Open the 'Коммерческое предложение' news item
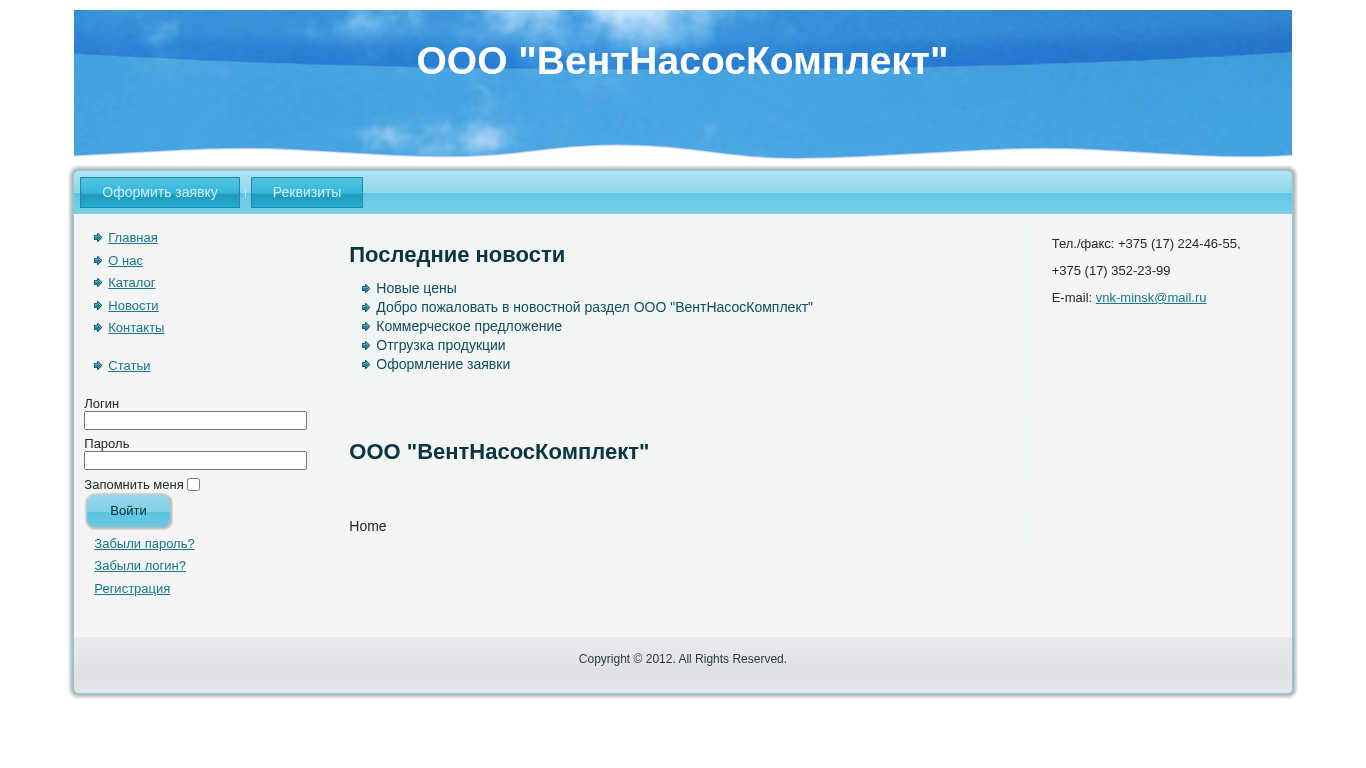1366x768 pixels. [x=468, y=326]
